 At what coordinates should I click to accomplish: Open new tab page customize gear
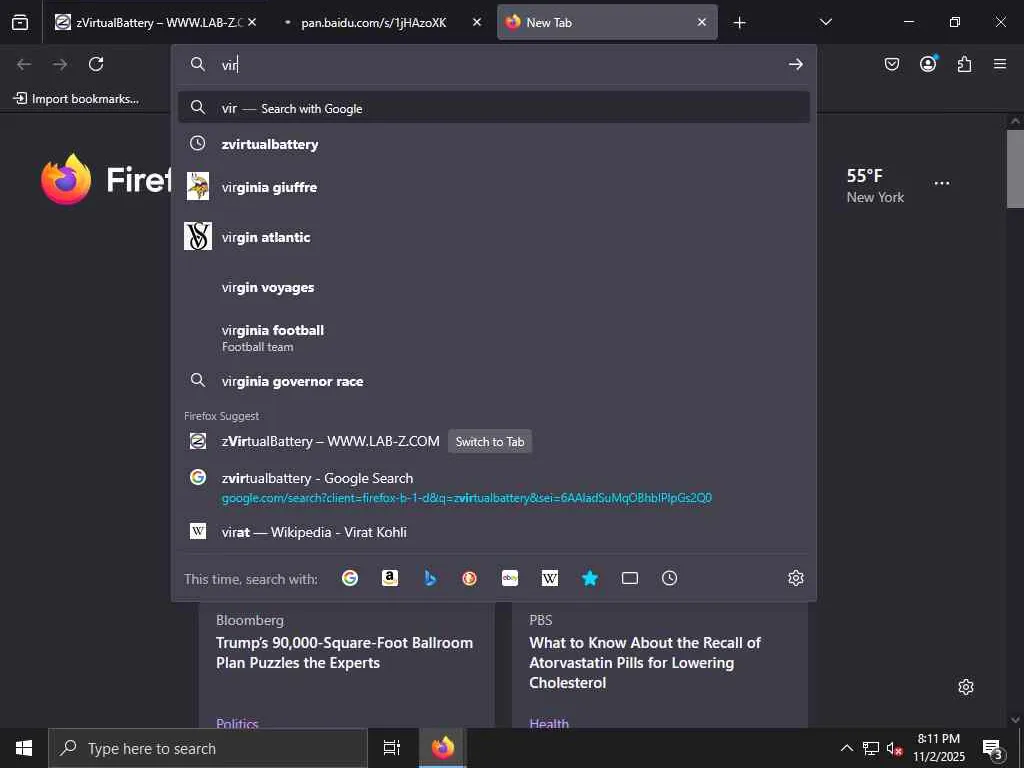coord(966,687)
